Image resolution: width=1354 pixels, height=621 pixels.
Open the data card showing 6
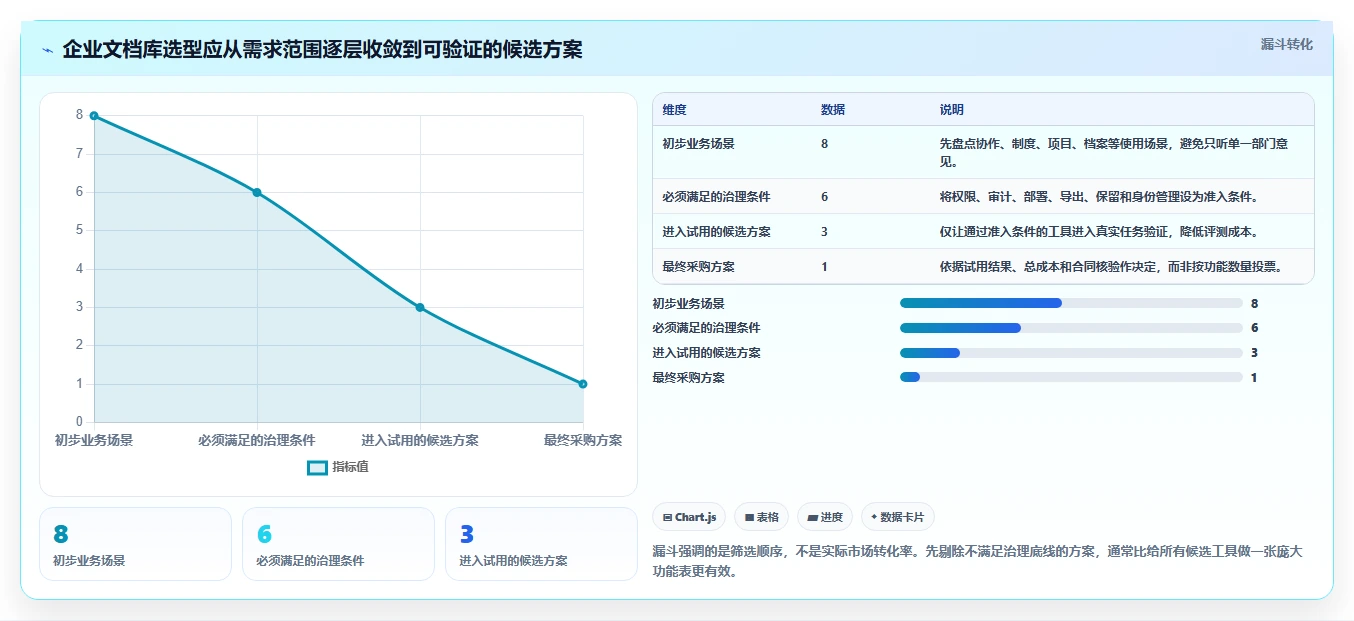coord(338,544)
